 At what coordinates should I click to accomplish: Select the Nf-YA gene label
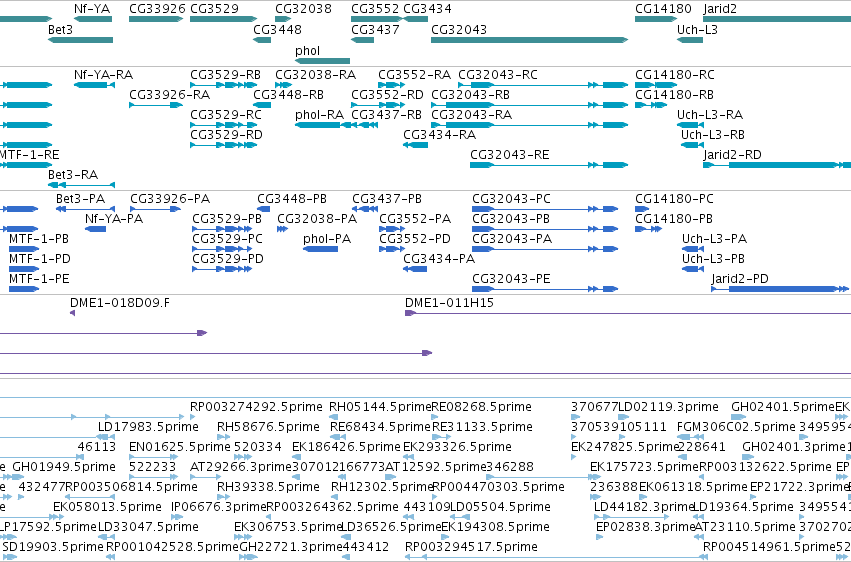[x=92, y=9]
